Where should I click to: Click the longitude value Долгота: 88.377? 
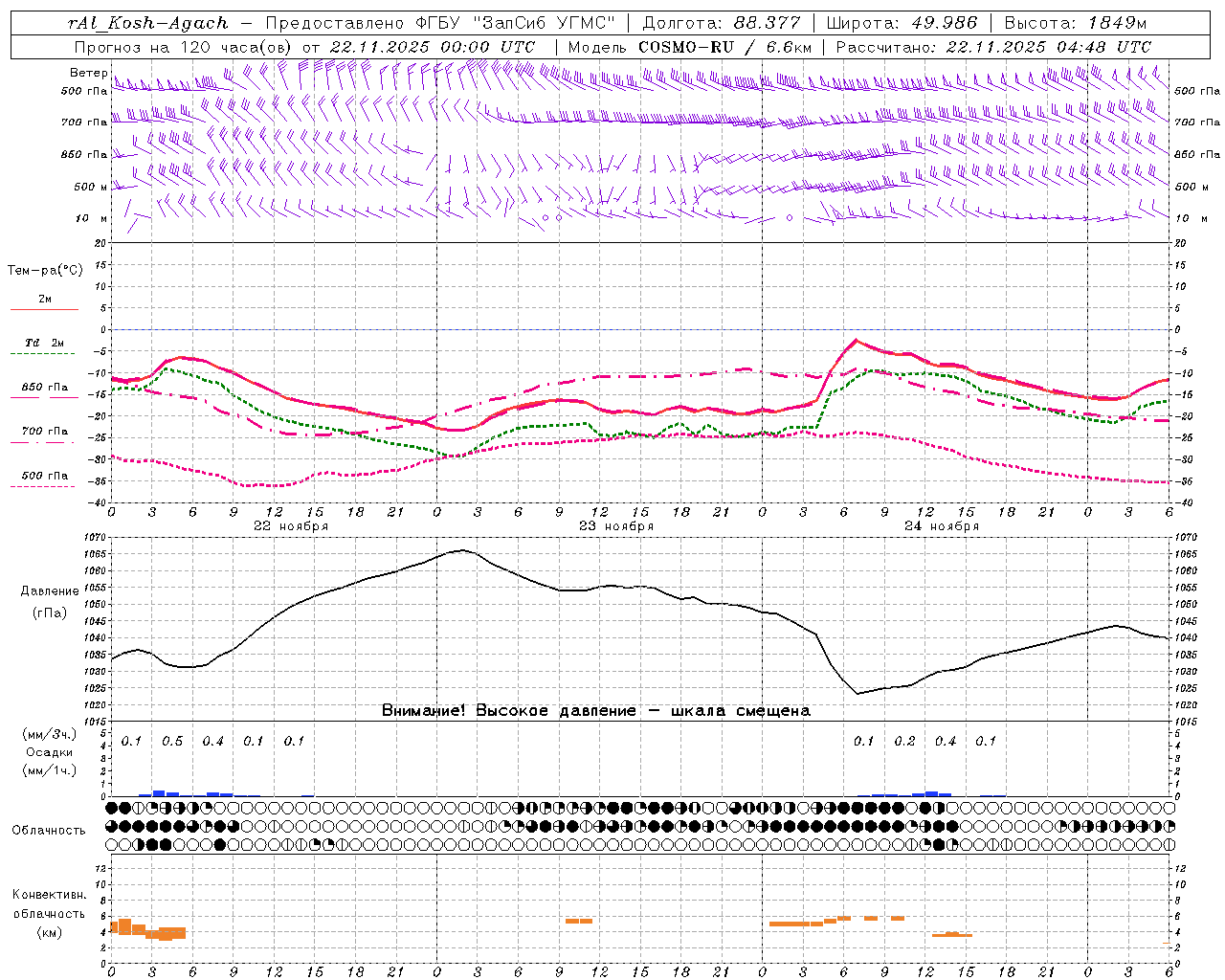point(720,23)
